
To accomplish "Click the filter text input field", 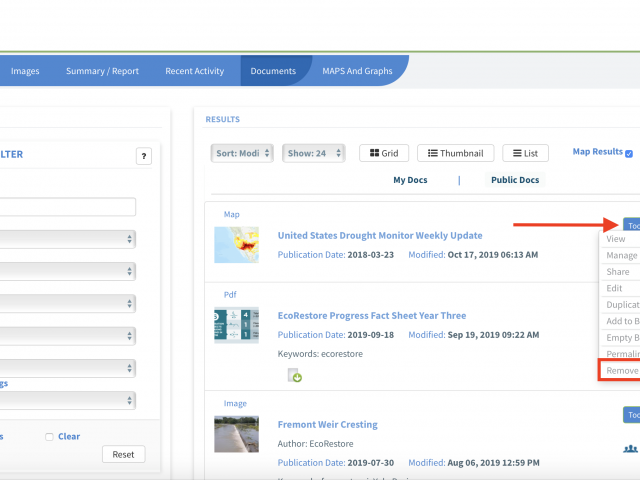I will click(70, 207).
